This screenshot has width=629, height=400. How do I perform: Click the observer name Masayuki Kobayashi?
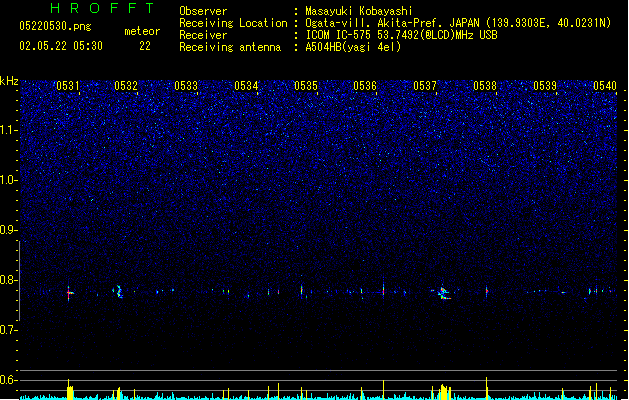[359, 11]
